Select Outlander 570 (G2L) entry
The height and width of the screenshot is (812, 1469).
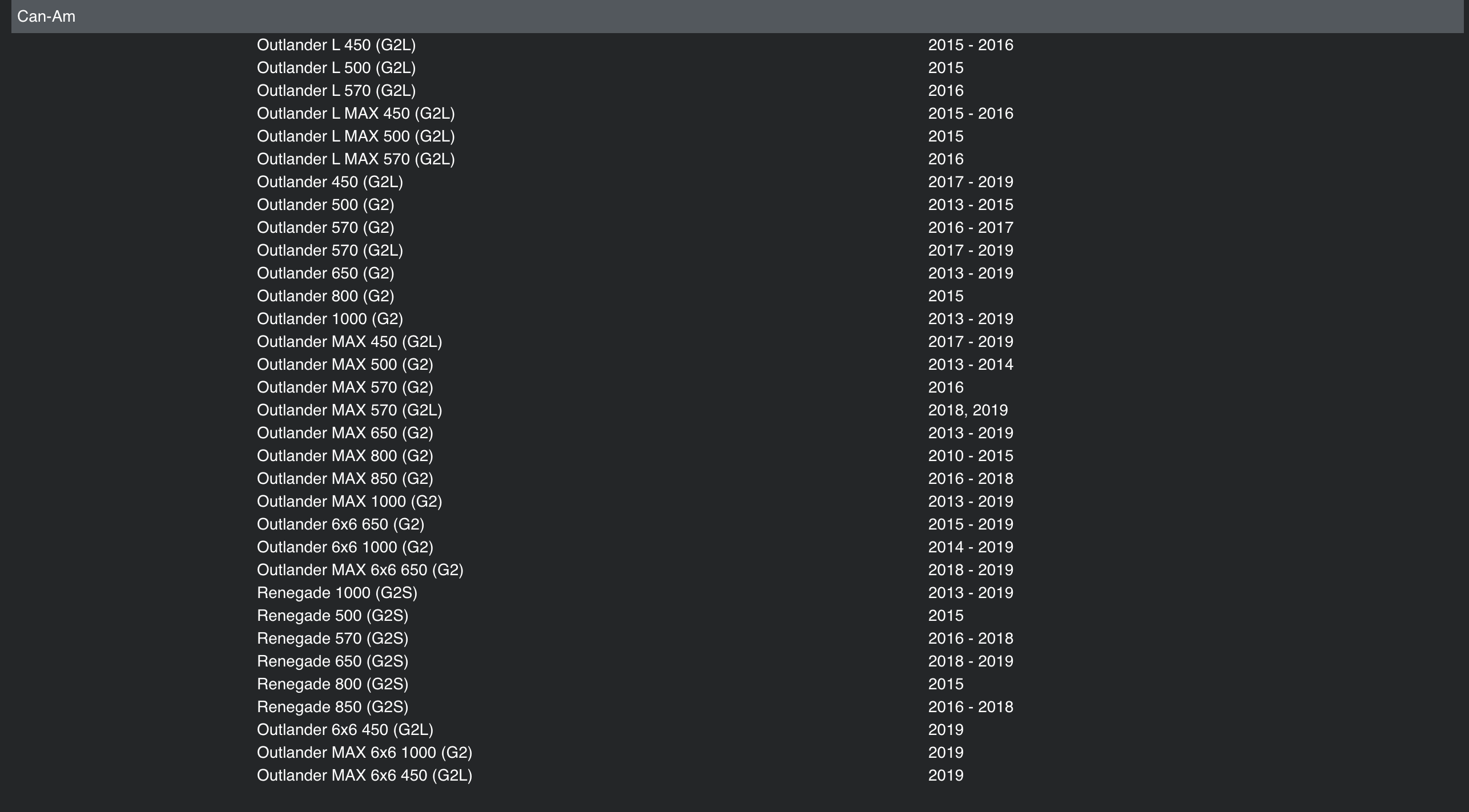point(330,251)
